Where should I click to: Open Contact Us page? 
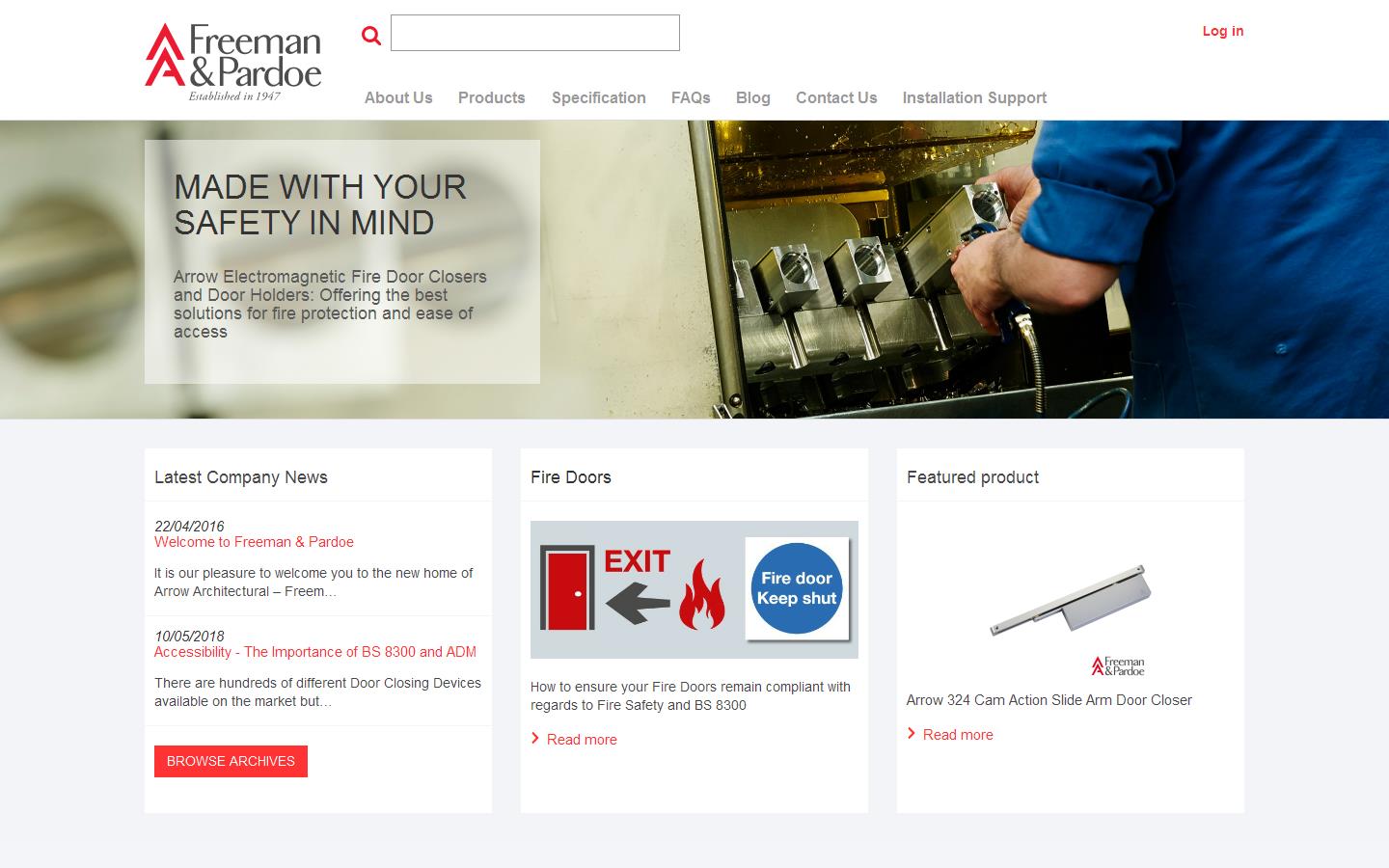836,97
